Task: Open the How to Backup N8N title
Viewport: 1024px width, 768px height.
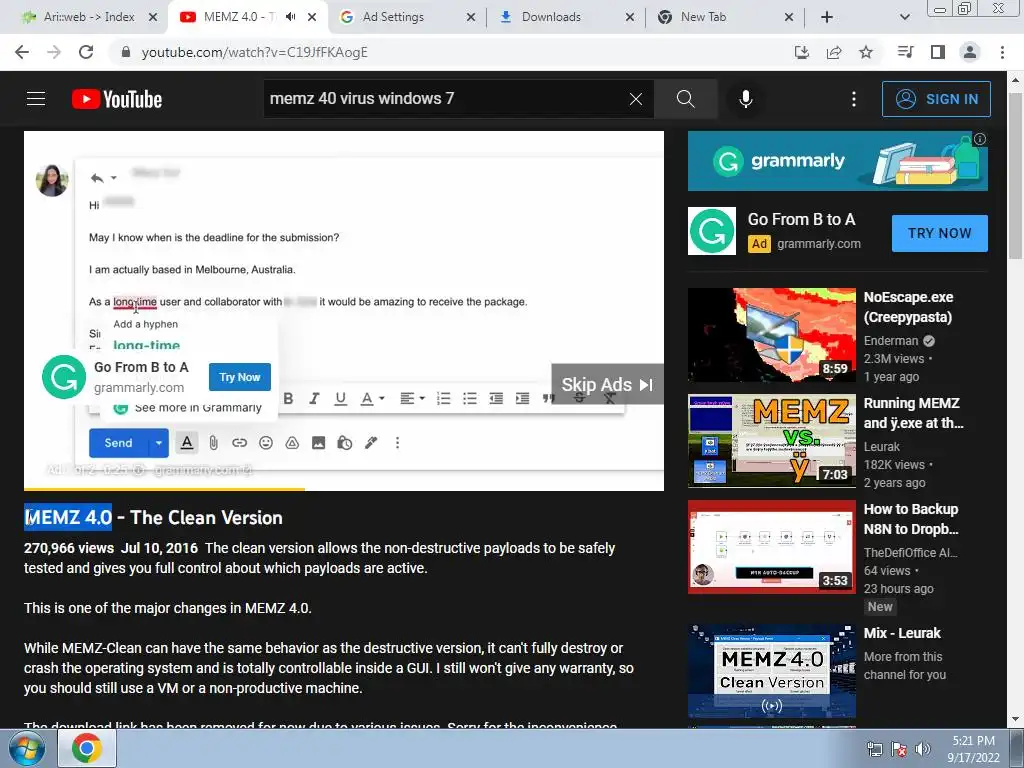Action: (x=911, y=519)
